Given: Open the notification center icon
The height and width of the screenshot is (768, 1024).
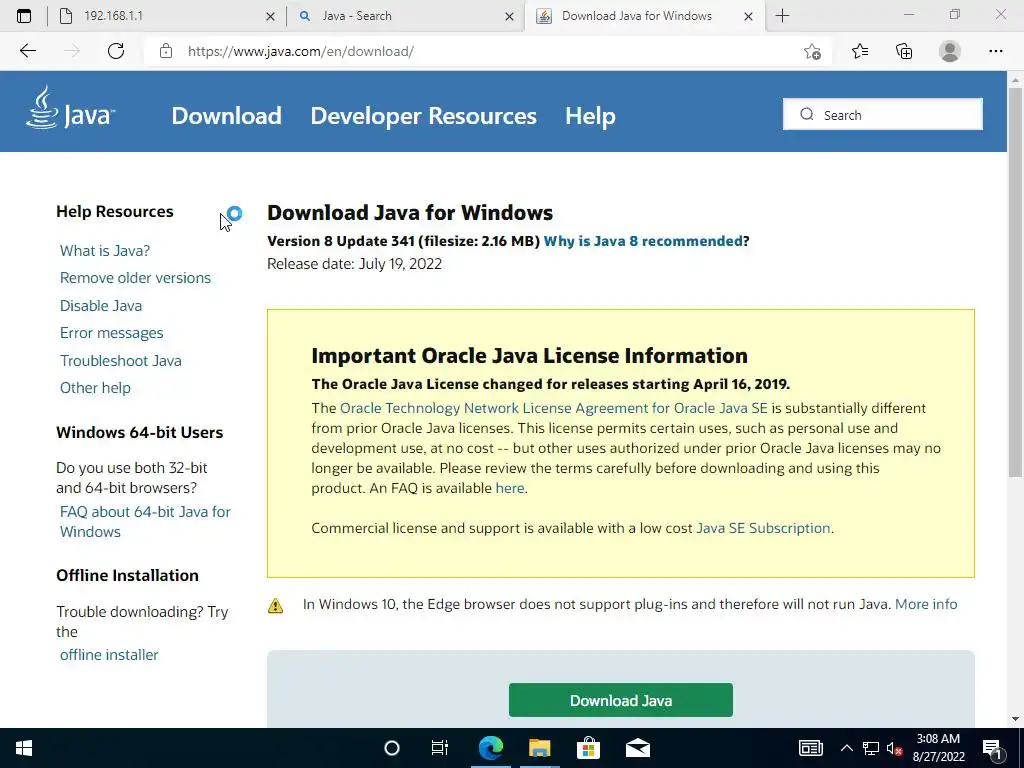Looking at the screenshot, I should pyautogui.click(x=992, y=748).
